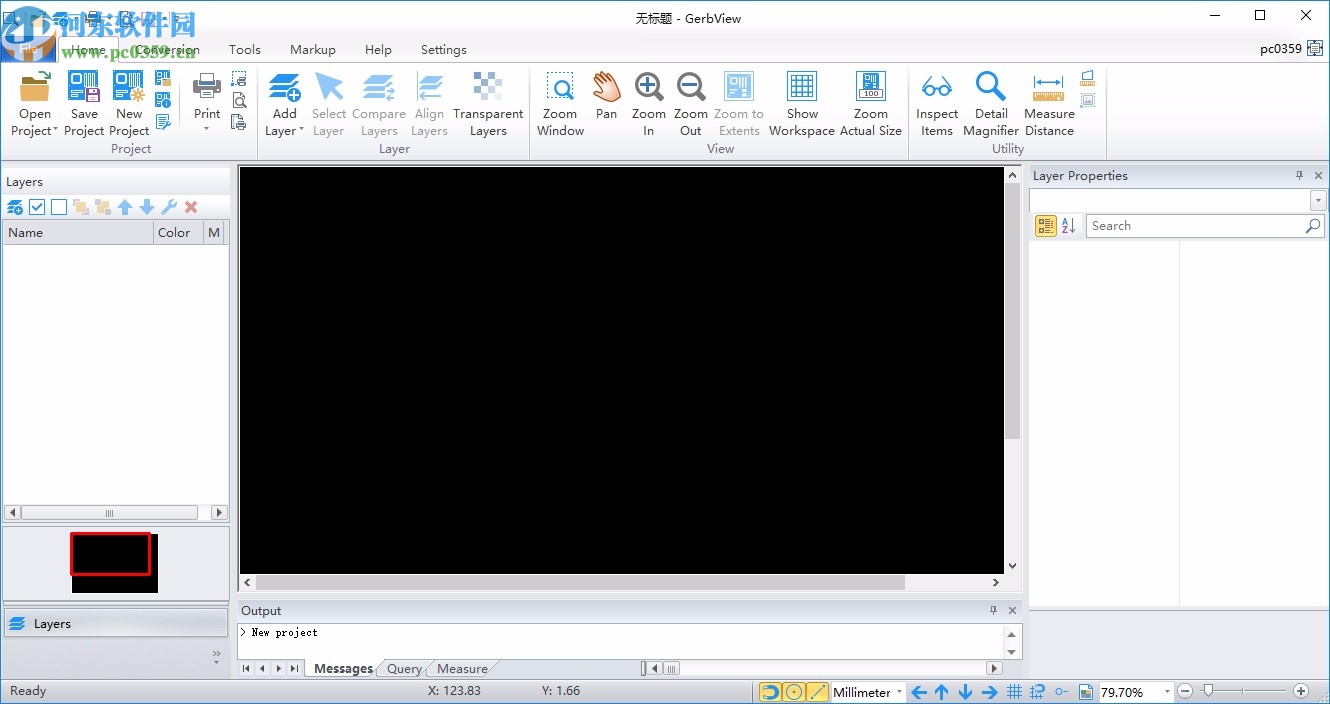
Task: Select the Zoom Window tool
Action: click(x=560, y=100)
